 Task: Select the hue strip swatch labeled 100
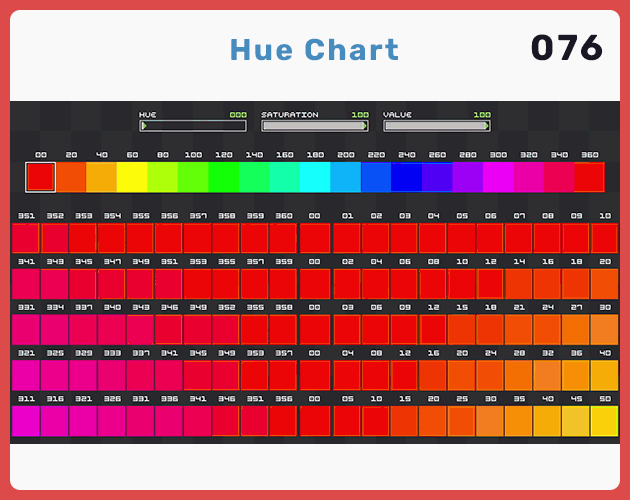click(x=193, y=177)
